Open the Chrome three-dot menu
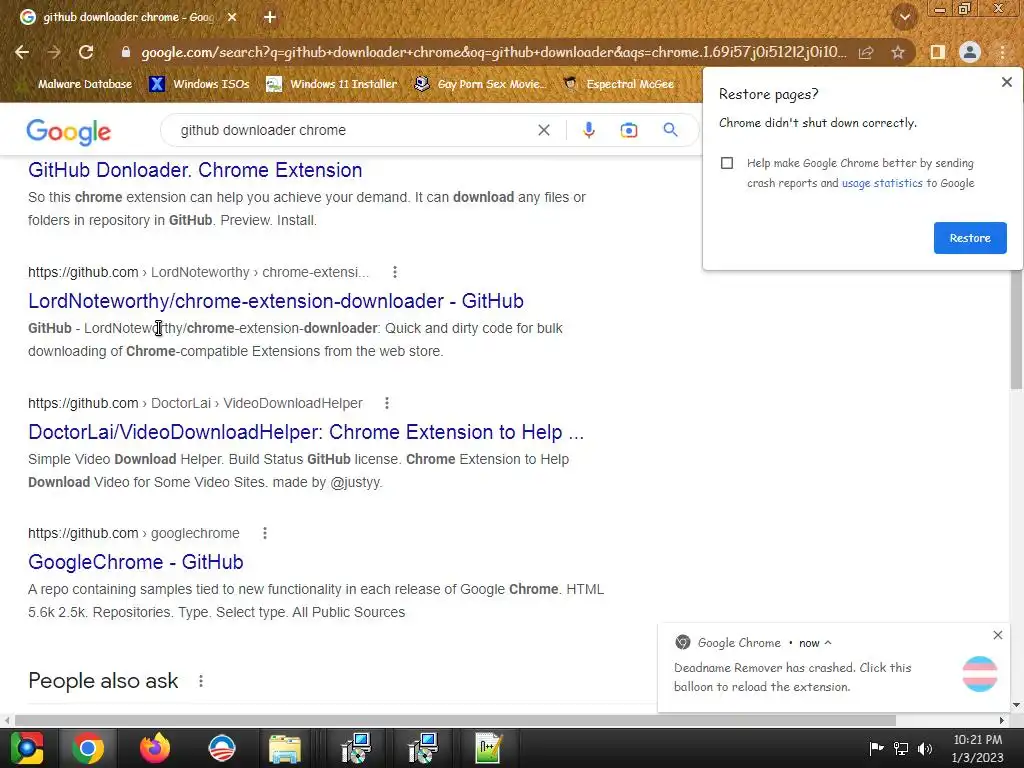 click(x=1003, y=52)
